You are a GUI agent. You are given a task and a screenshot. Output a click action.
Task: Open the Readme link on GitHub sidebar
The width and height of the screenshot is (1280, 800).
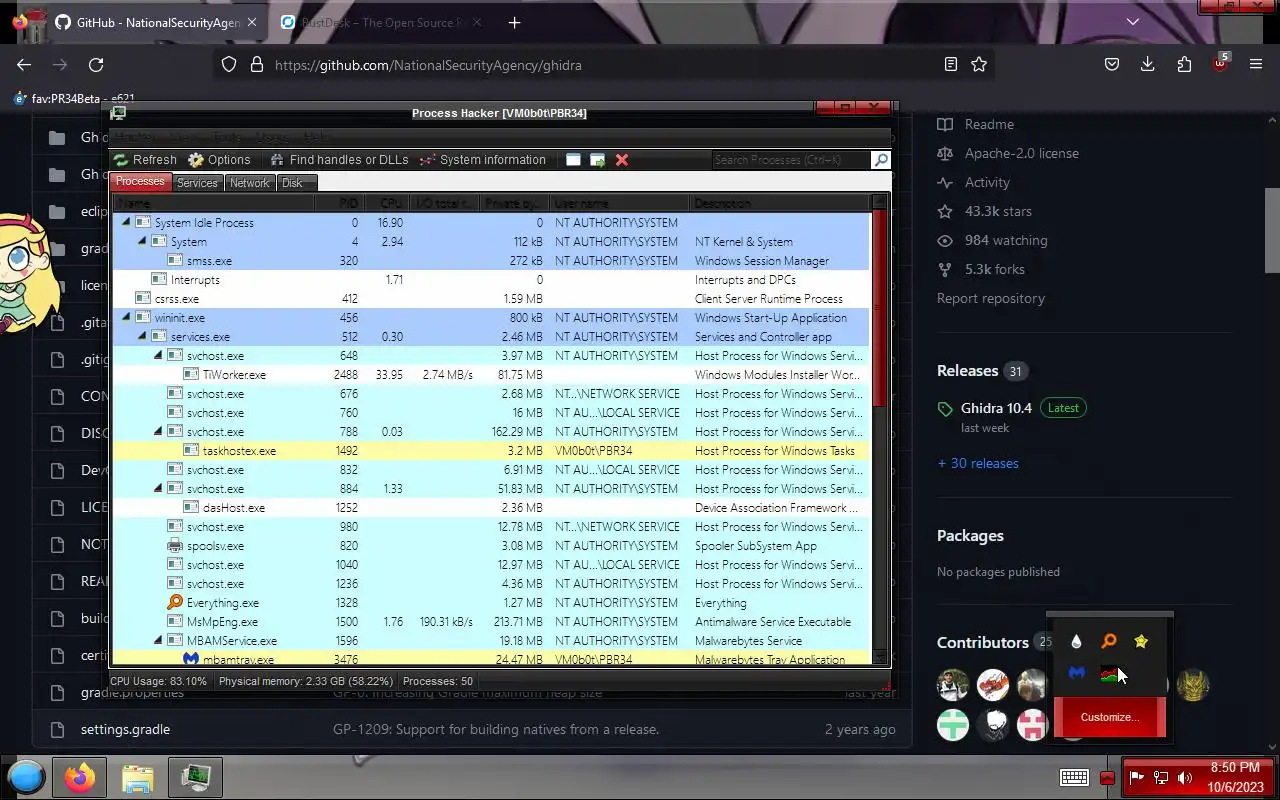(989, 124)
